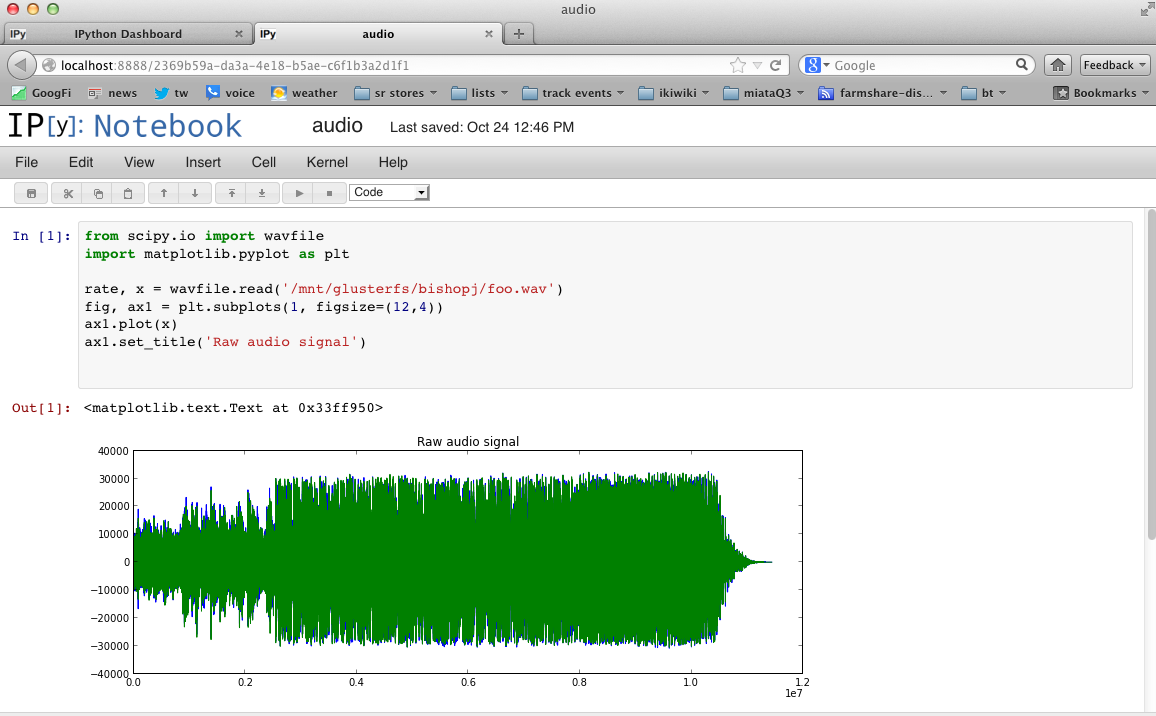Screen dimensions: 1156x716
Task: Interrupt the kernel with the stop button
Action: (329, 193)
